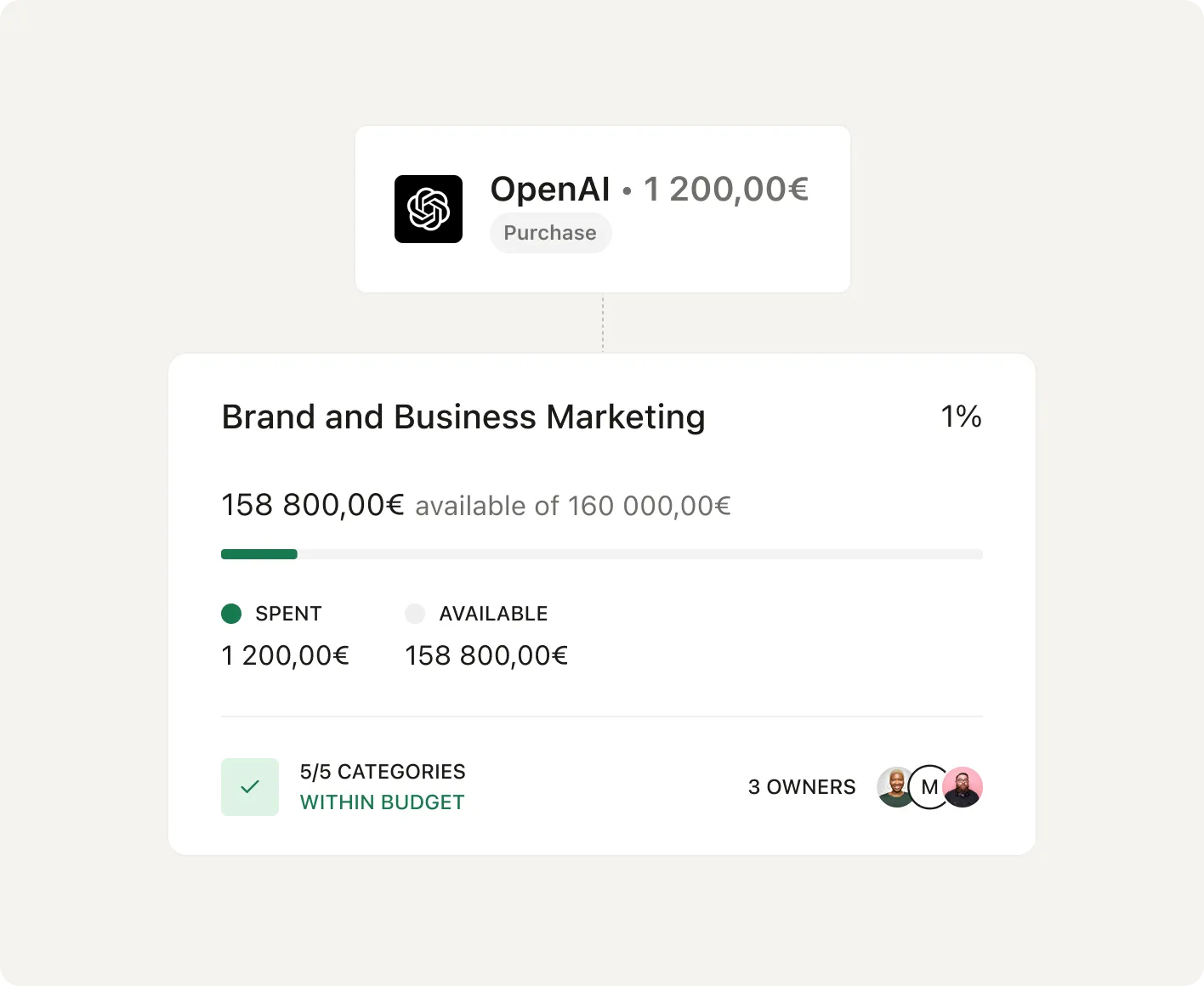Viewport: 1204px width, 986px height.
Task: Expand the OpenAI transaction card
Action: point(603,209)
